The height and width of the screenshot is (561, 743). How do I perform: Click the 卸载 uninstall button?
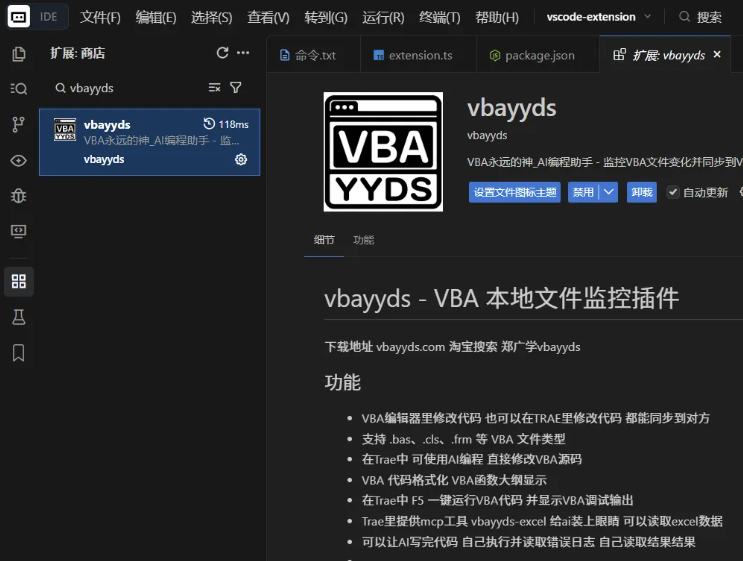(x=642, y=192)
